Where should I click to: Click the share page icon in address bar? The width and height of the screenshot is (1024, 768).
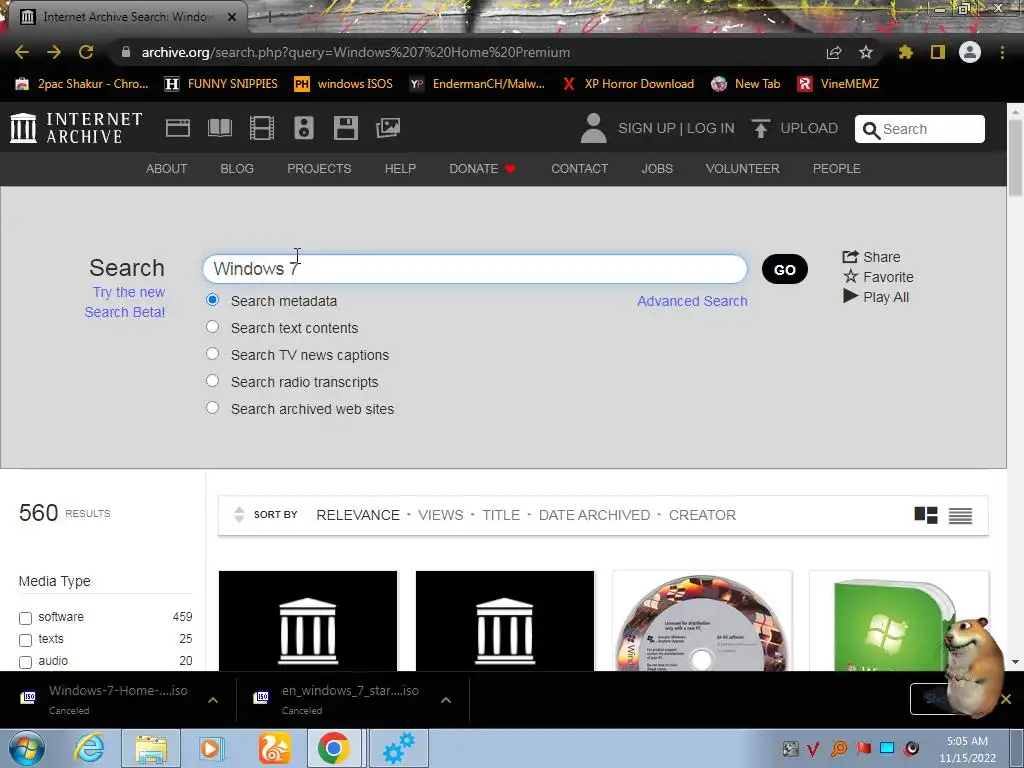(x=834, y=52)
